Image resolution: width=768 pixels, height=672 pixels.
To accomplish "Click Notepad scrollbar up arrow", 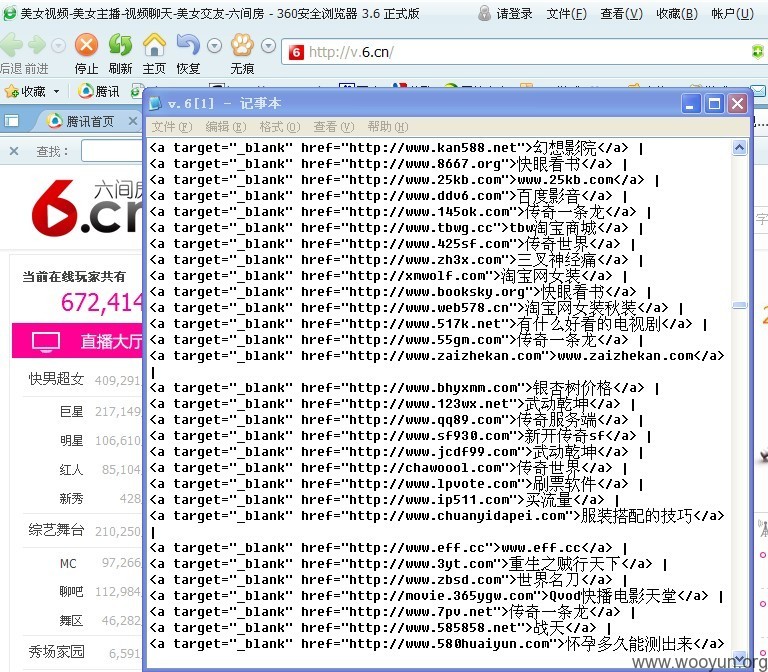I will [x=740, y=147].
